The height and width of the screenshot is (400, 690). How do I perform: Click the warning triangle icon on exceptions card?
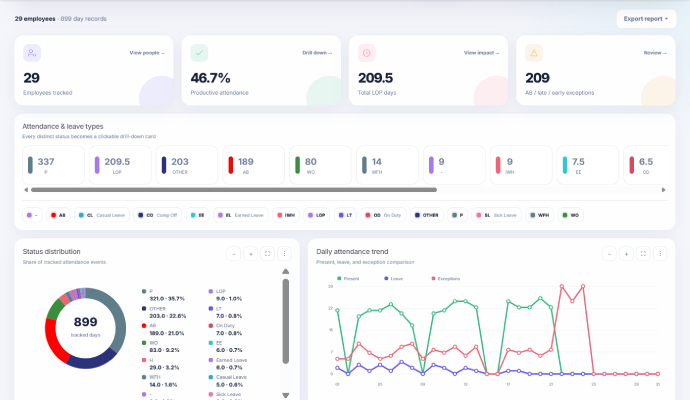(x=534, y=53)
